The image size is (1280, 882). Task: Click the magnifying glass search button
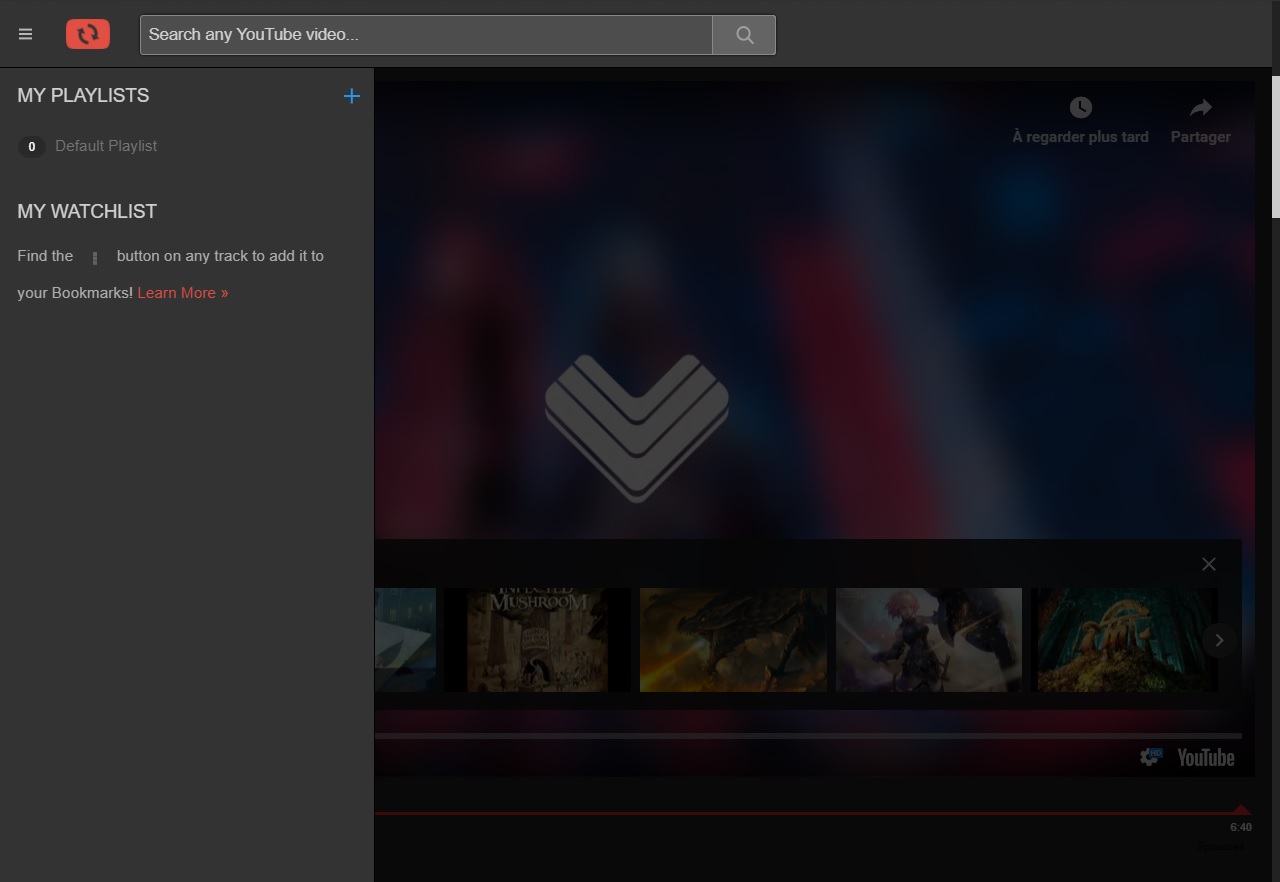(x=744, y=34)
